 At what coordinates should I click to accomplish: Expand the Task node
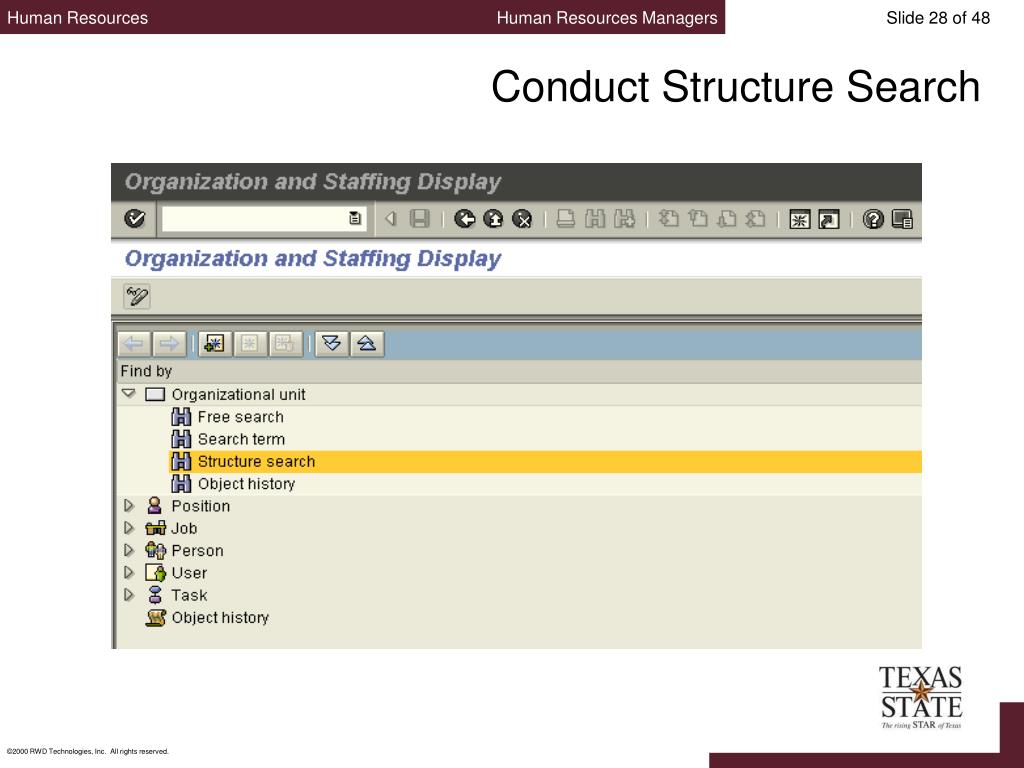coord(129,595)
